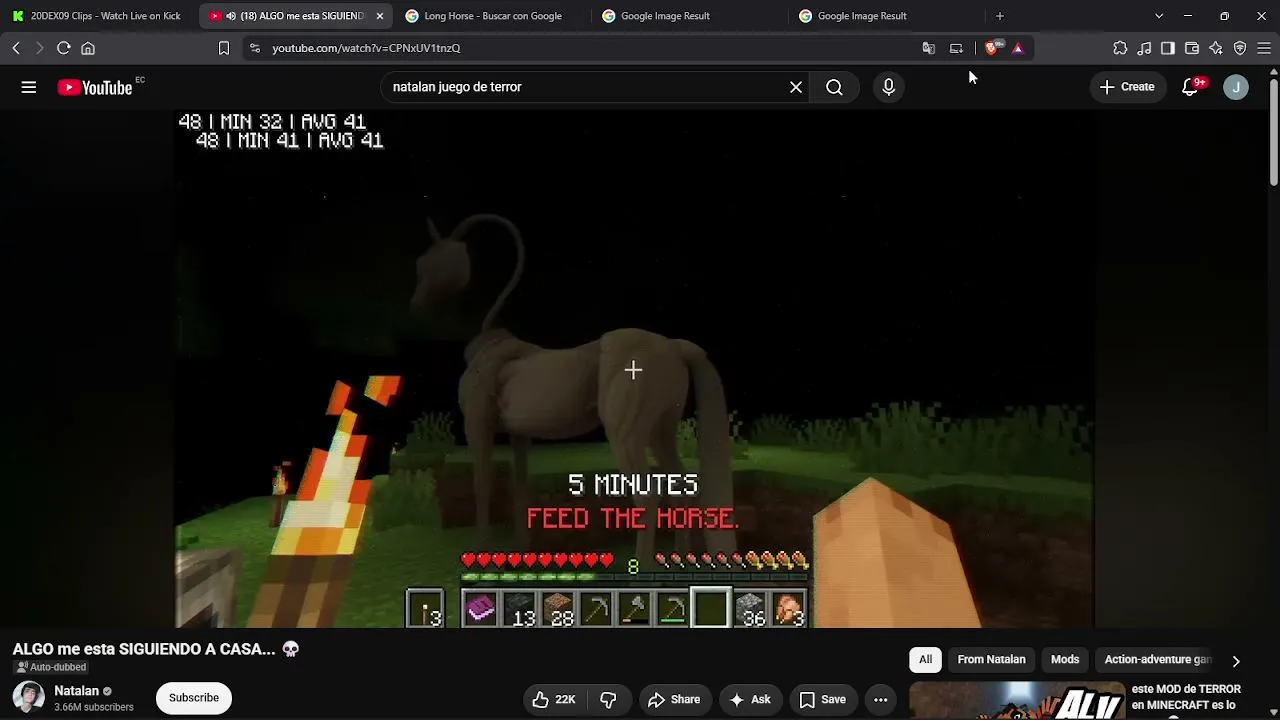The width and height of the screenshot is (1280, 720).
Task: Close the YouTube tab
Action: (x=380, y=16)
